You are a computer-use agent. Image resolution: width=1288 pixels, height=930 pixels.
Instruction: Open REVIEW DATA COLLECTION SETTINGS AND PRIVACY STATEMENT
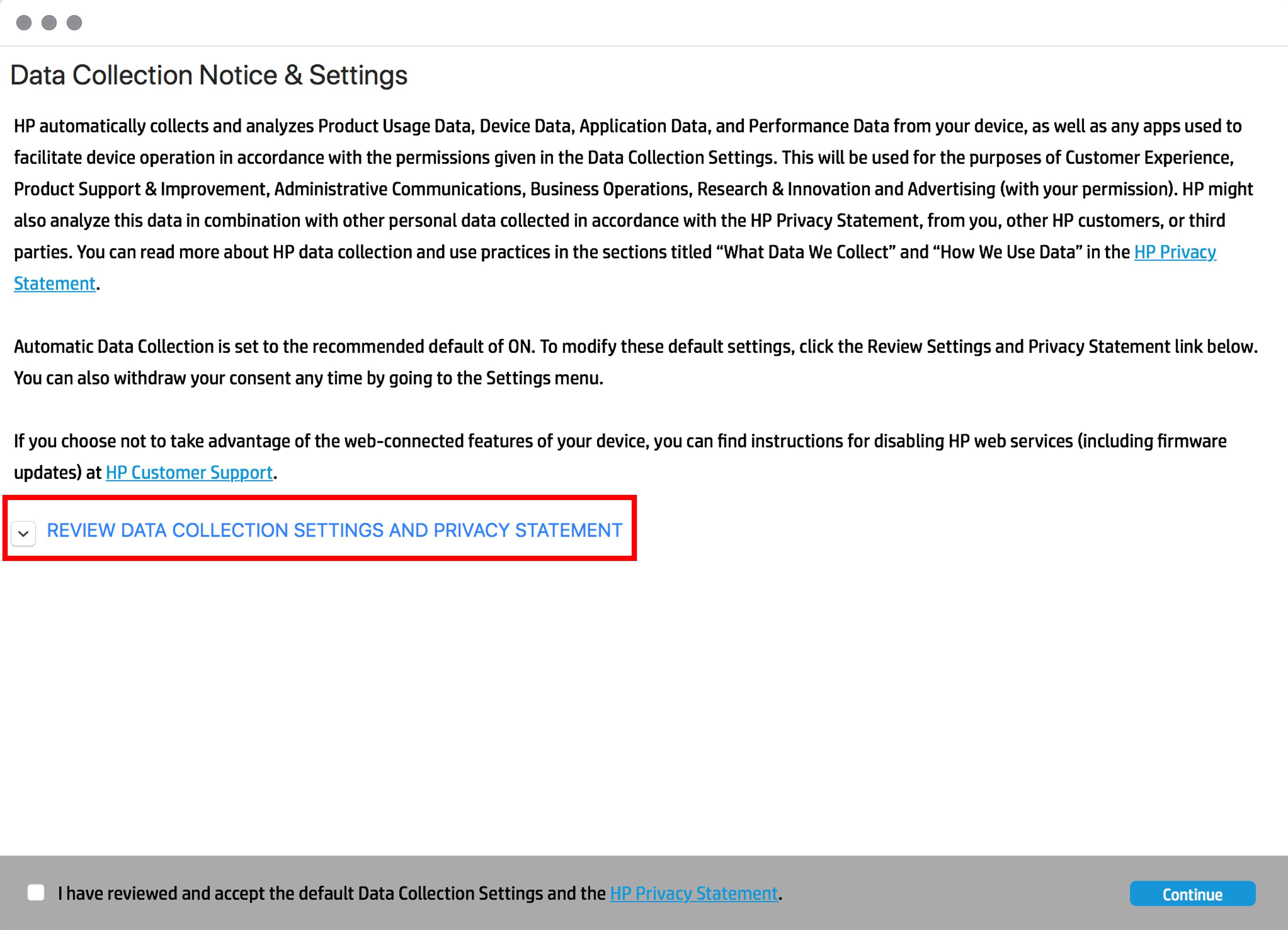(334, 530)
